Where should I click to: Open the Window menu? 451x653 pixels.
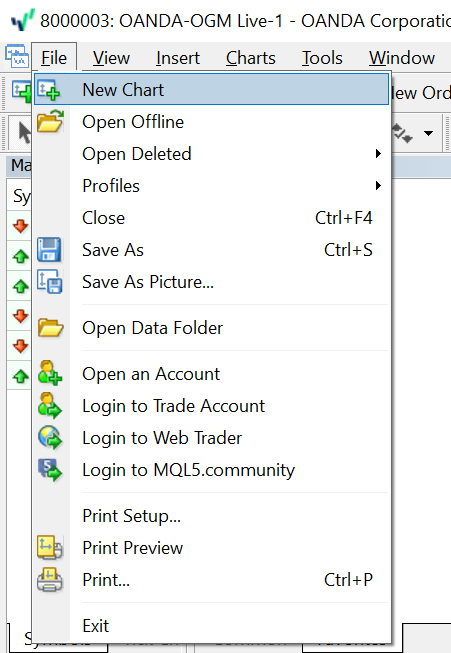tap(402, 57)
